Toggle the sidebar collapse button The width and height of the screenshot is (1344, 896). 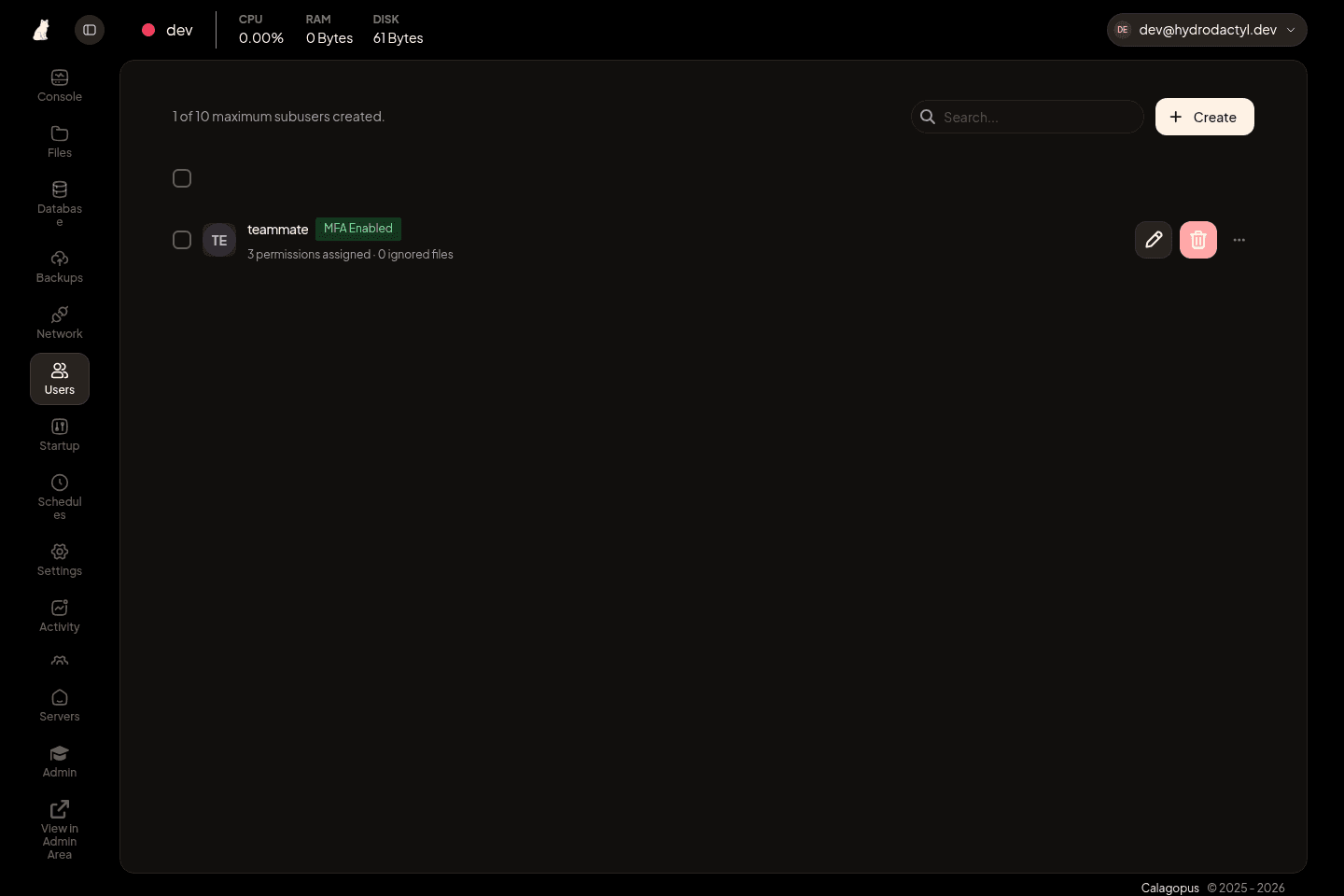90,30
